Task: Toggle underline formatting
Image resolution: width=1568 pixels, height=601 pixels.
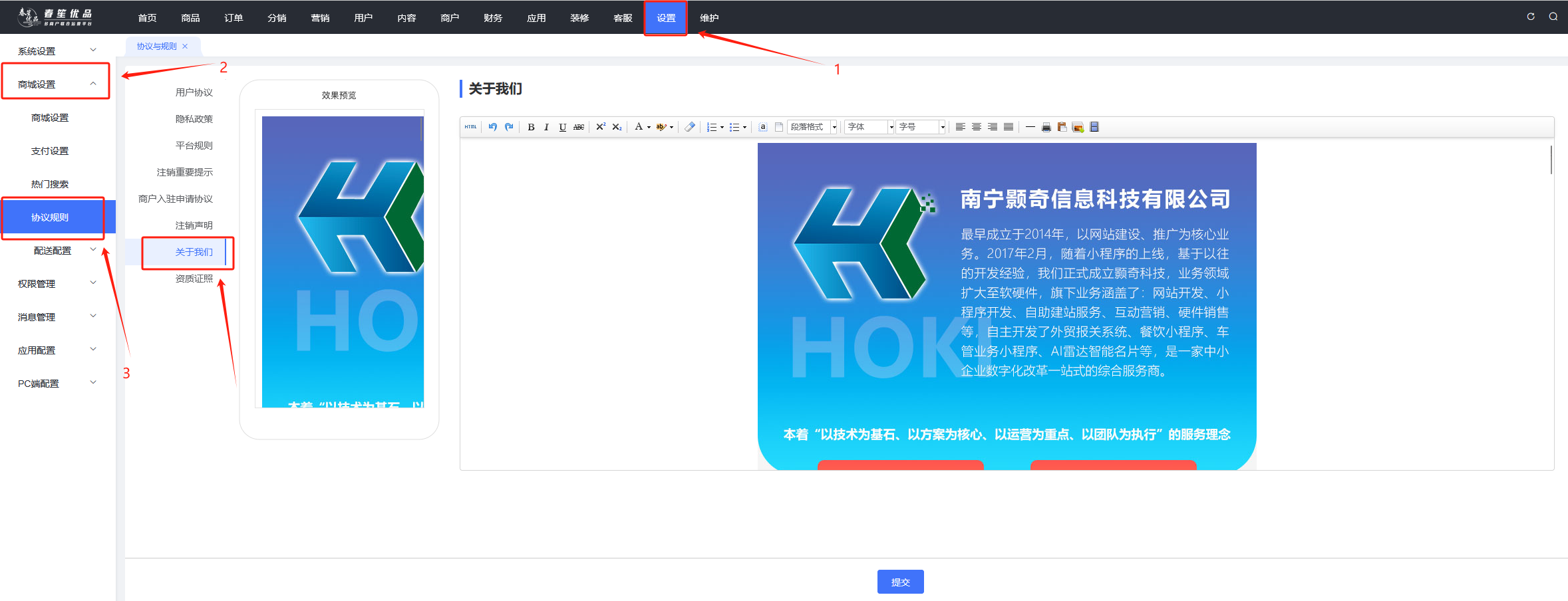Action: [x=563, y=127]
